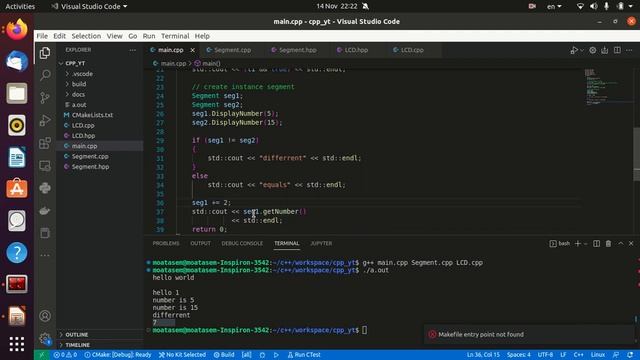The height and width of the screenshot is (360, 640).
Task: Open the Selection menu
Action: pos(86,36)
